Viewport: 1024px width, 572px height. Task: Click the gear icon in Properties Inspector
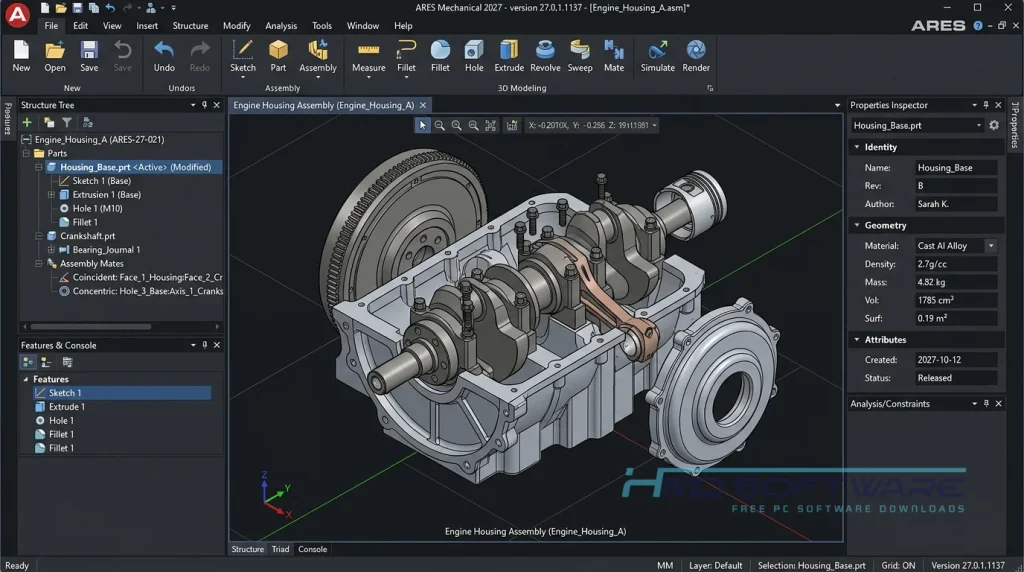tap(994, 125)
